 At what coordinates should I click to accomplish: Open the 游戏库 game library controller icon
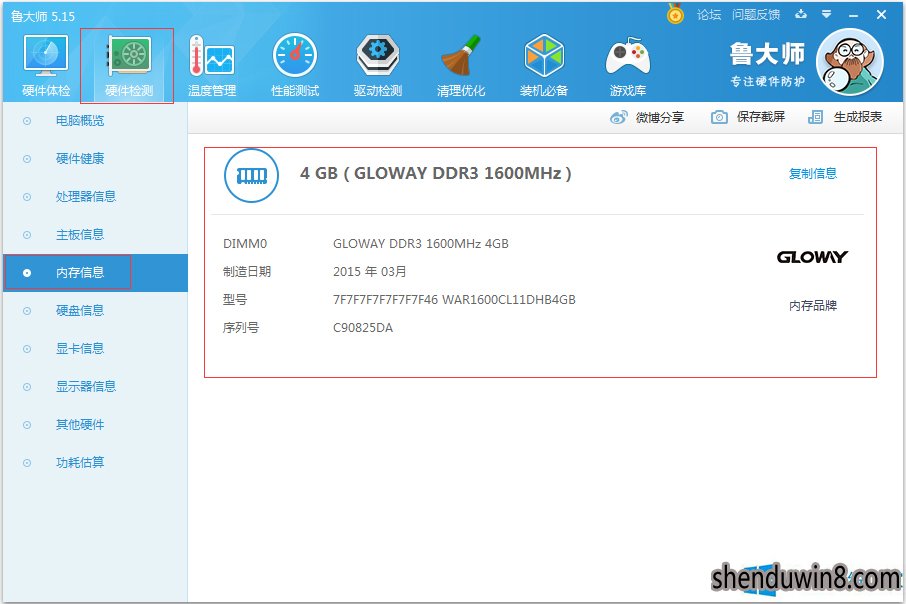point(627,57)
